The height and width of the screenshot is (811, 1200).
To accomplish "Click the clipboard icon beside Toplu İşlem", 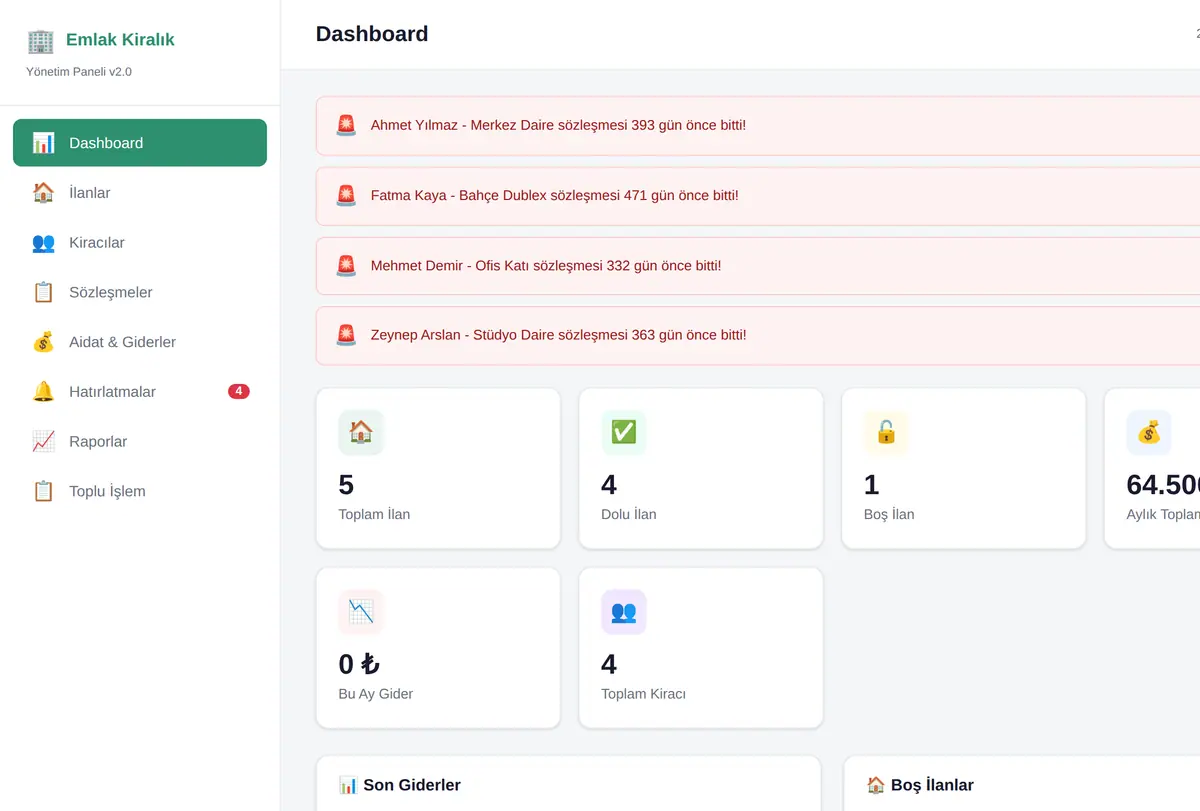I will pos(43,491).
